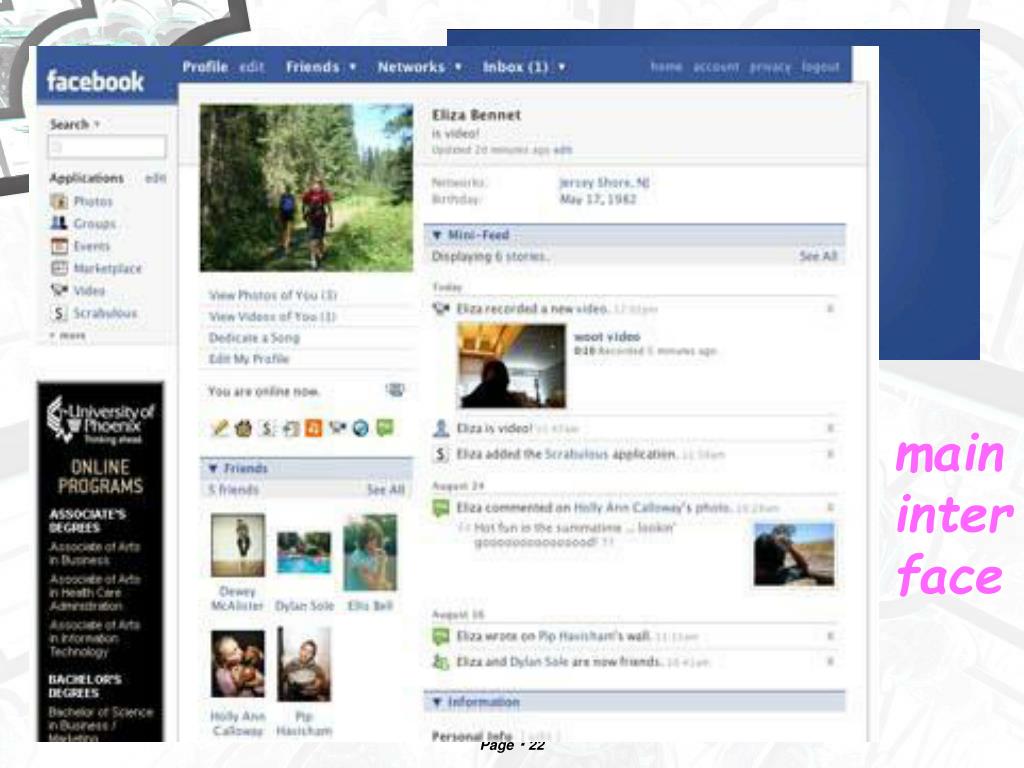Click 'edit' next to status update time
The height and width of the screenshot is (768, 1024).
click(563, 150)
